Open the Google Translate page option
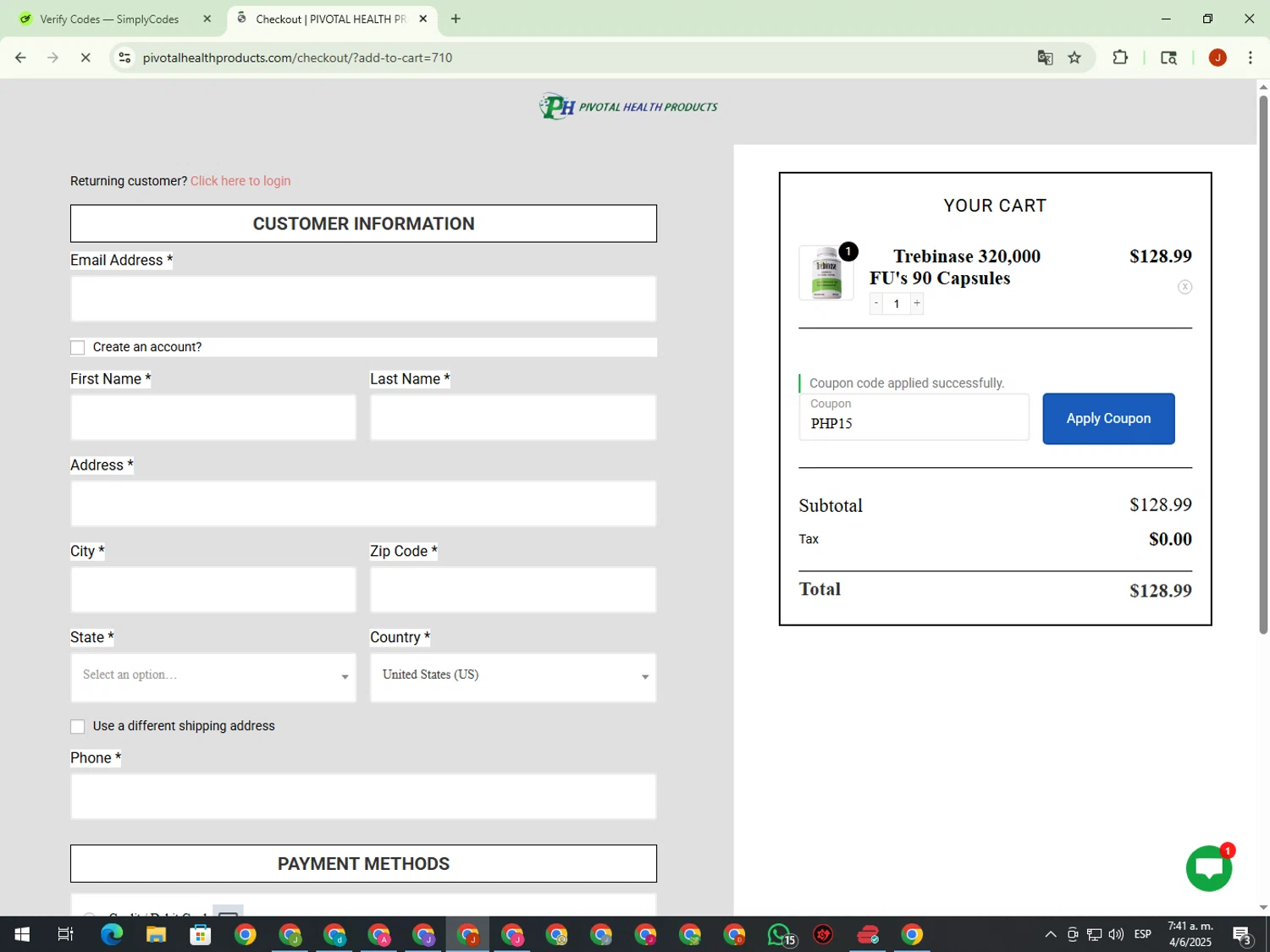 point(1045,58)
